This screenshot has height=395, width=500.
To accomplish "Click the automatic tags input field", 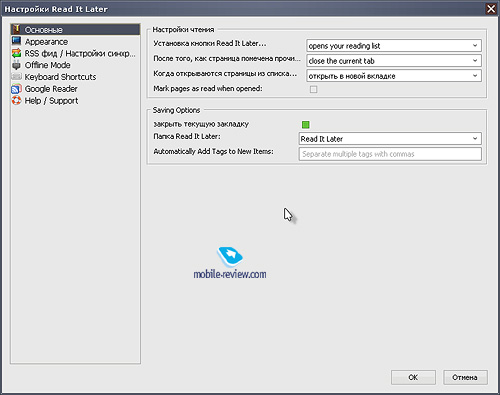I will tap(390, 154).
